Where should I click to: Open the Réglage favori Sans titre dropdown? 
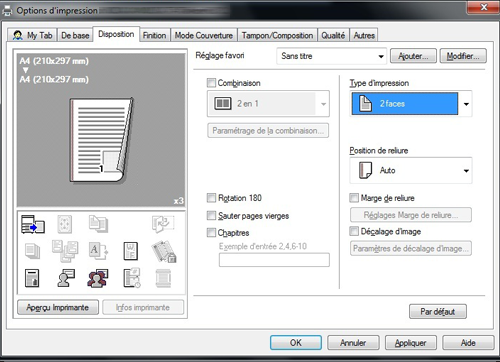[x=331, y=56]
